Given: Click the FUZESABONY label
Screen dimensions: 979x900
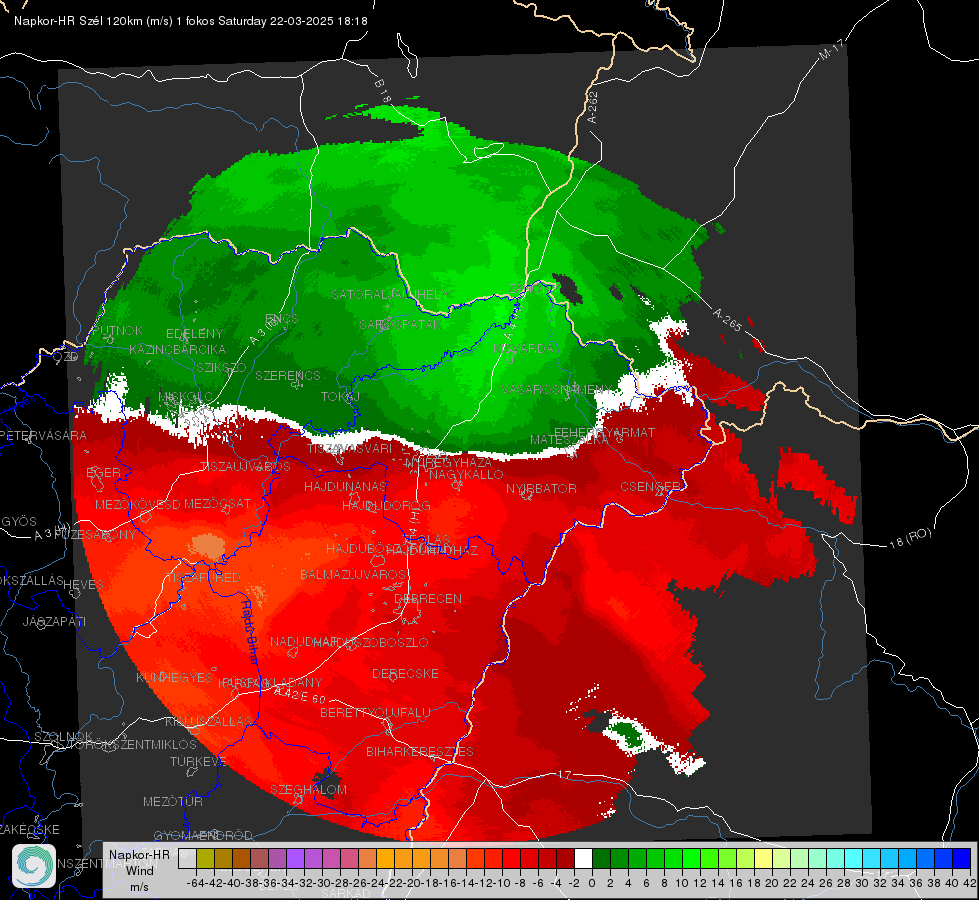Looking at the screenshot, I should (x=95, y=535).
